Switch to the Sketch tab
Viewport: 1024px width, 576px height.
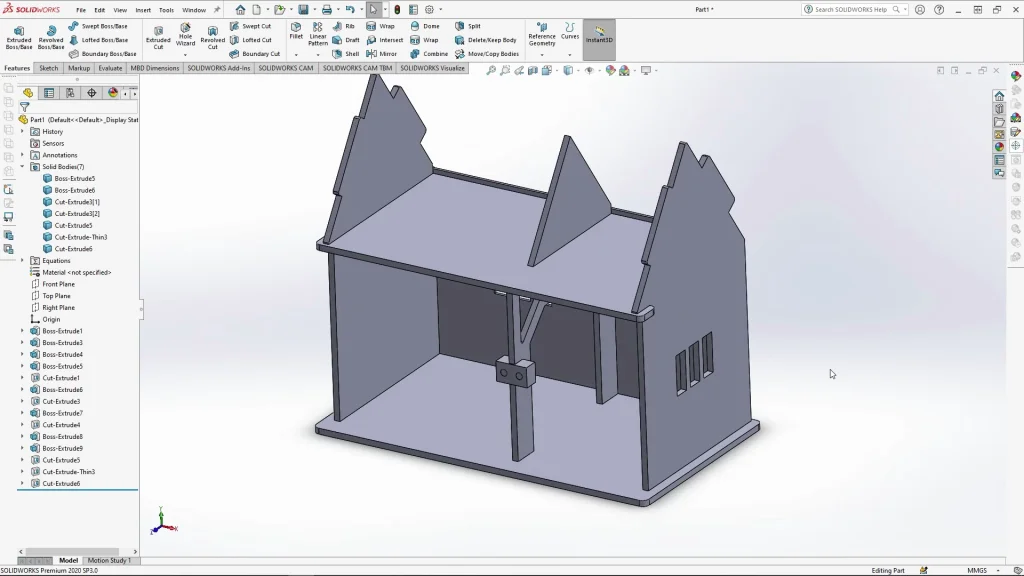[x=48, y=68]
